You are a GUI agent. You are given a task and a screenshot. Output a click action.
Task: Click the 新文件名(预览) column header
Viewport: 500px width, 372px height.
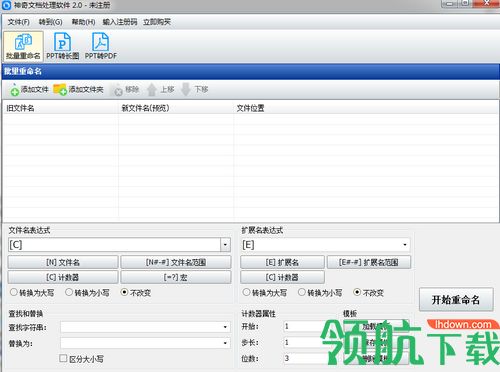[176, 108]
